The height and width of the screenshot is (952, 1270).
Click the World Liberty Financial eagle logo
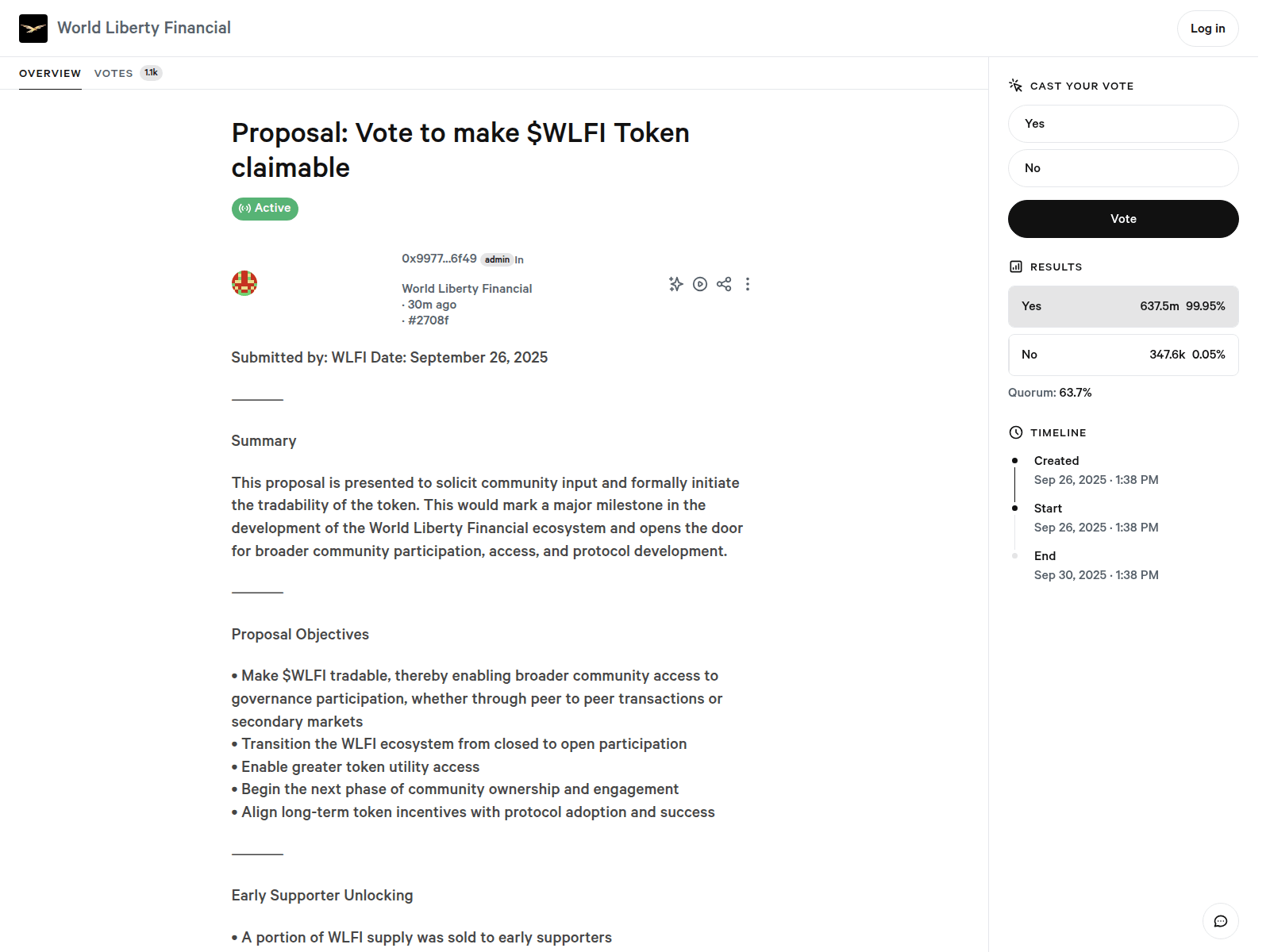pos(33,29)
